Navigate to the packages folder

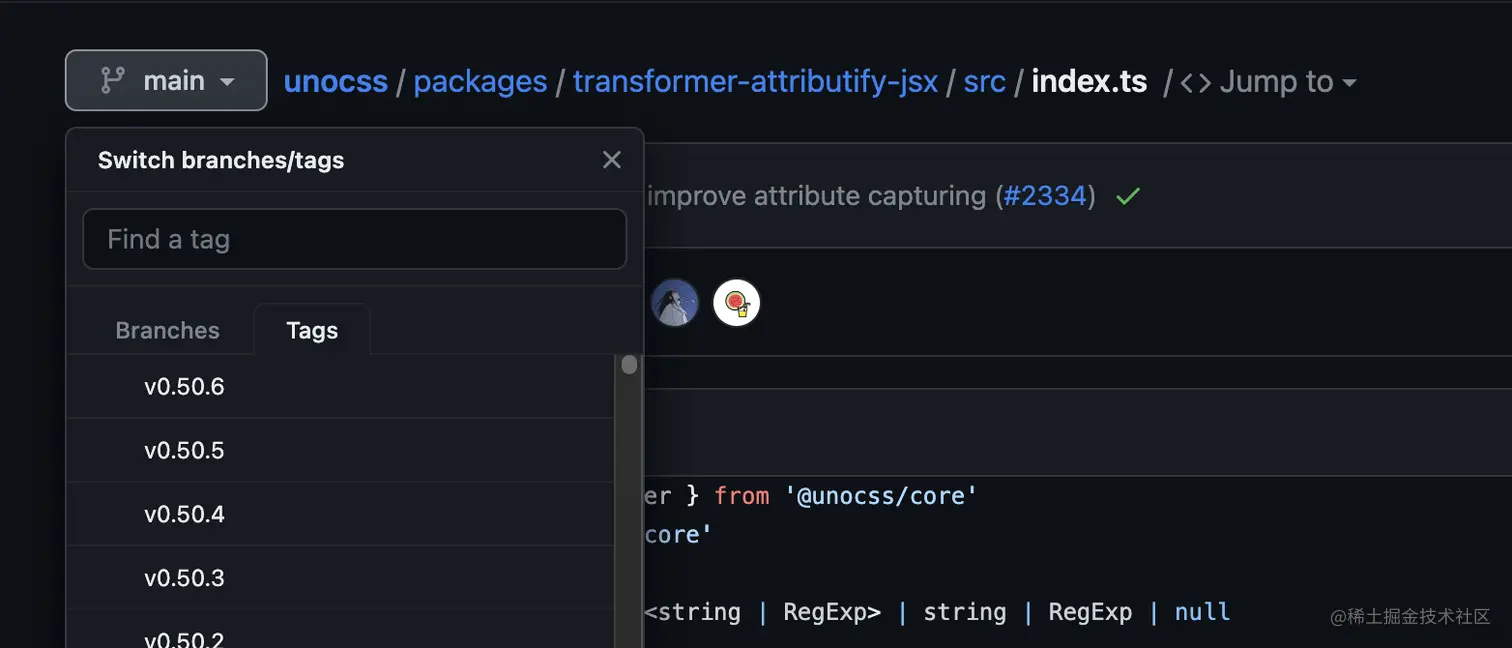pos(480,82)
